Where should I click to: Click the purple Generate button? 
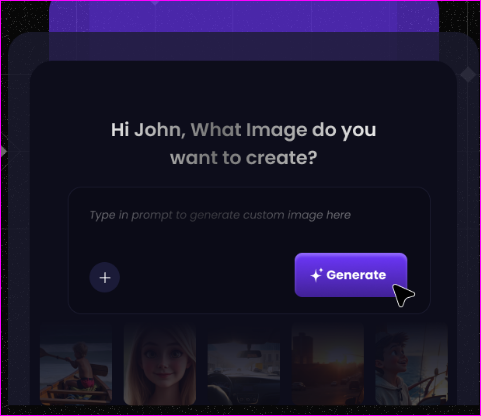tap(351, 275)
